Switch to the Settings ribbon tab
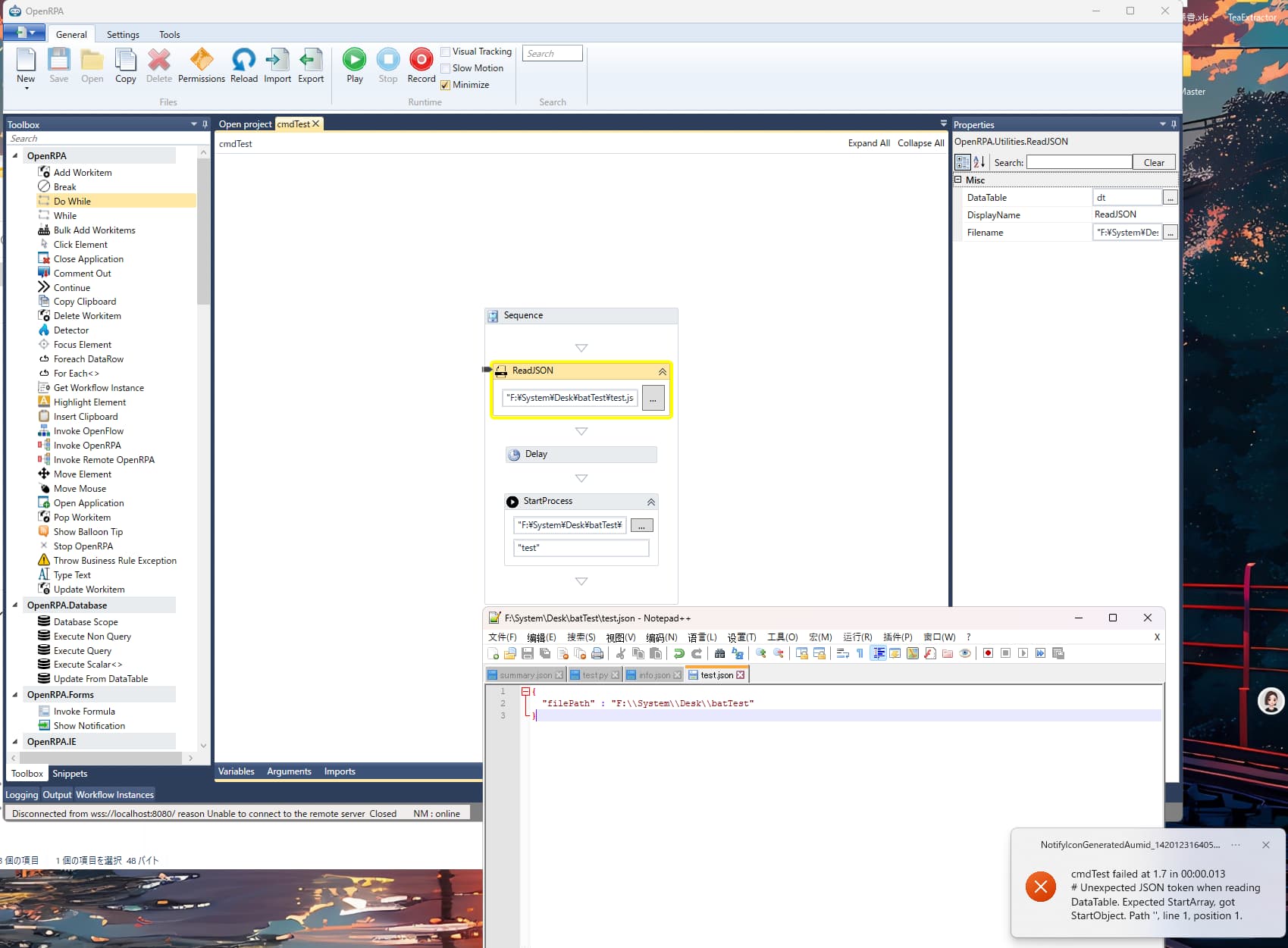1288x948 pixels. pyautogui.click(x=123, y=35)
